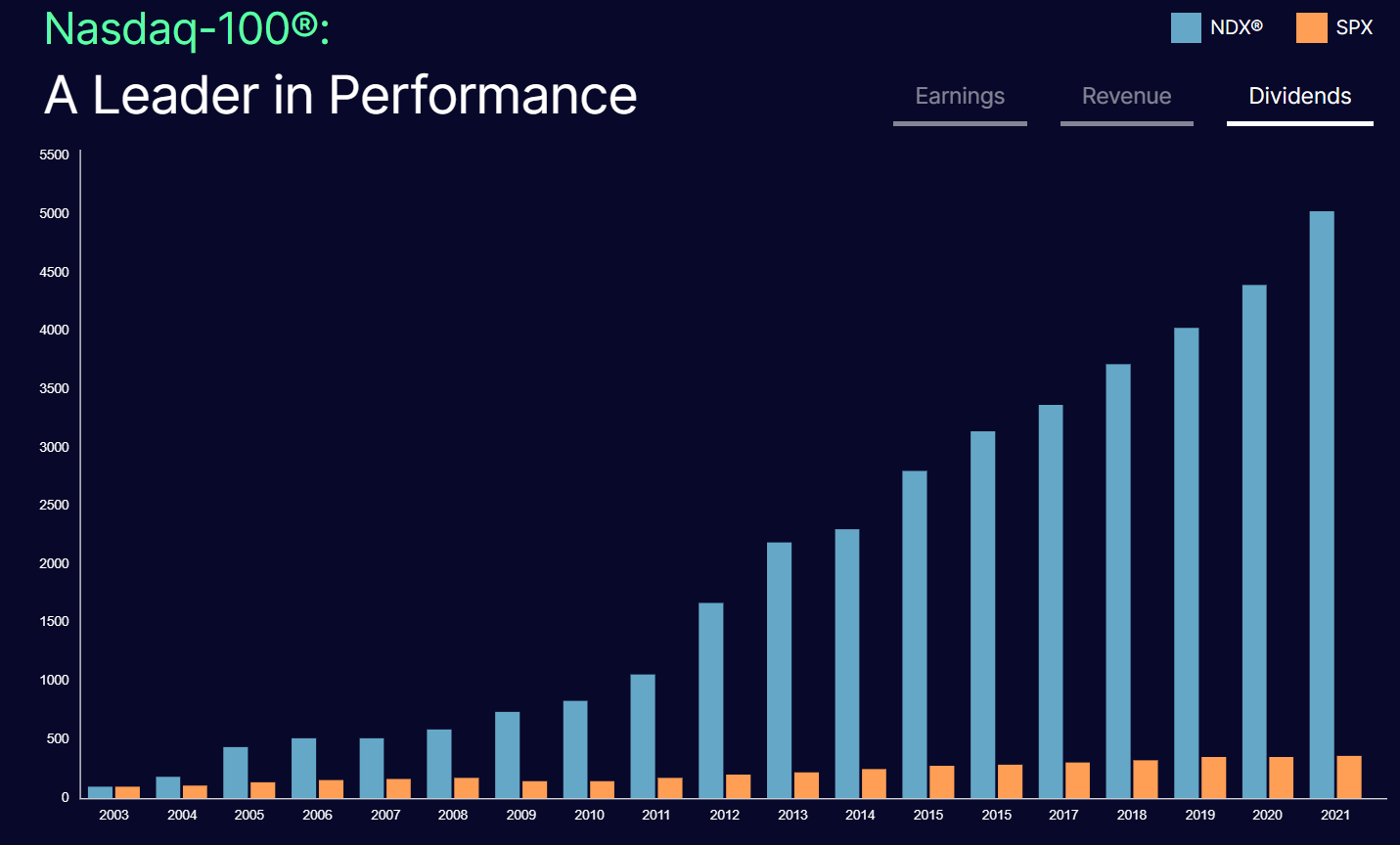Click the 5500 y-axis label
The width and height of the screenshot is (1400, 845).
coord(54,155)
